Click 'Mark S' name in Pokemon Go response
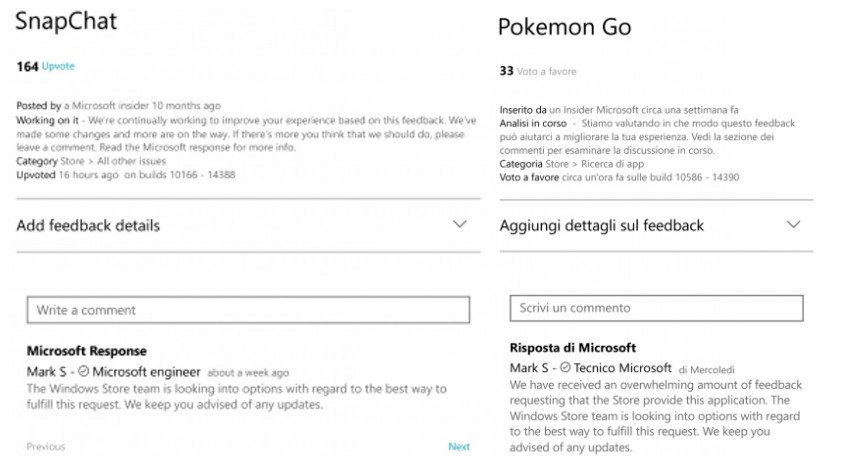 point(529,368)
